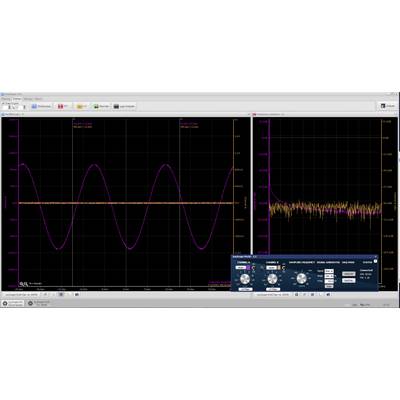Open the Channel B range dropdown
The image size is (400, 400).
click(x=271, y=268)
